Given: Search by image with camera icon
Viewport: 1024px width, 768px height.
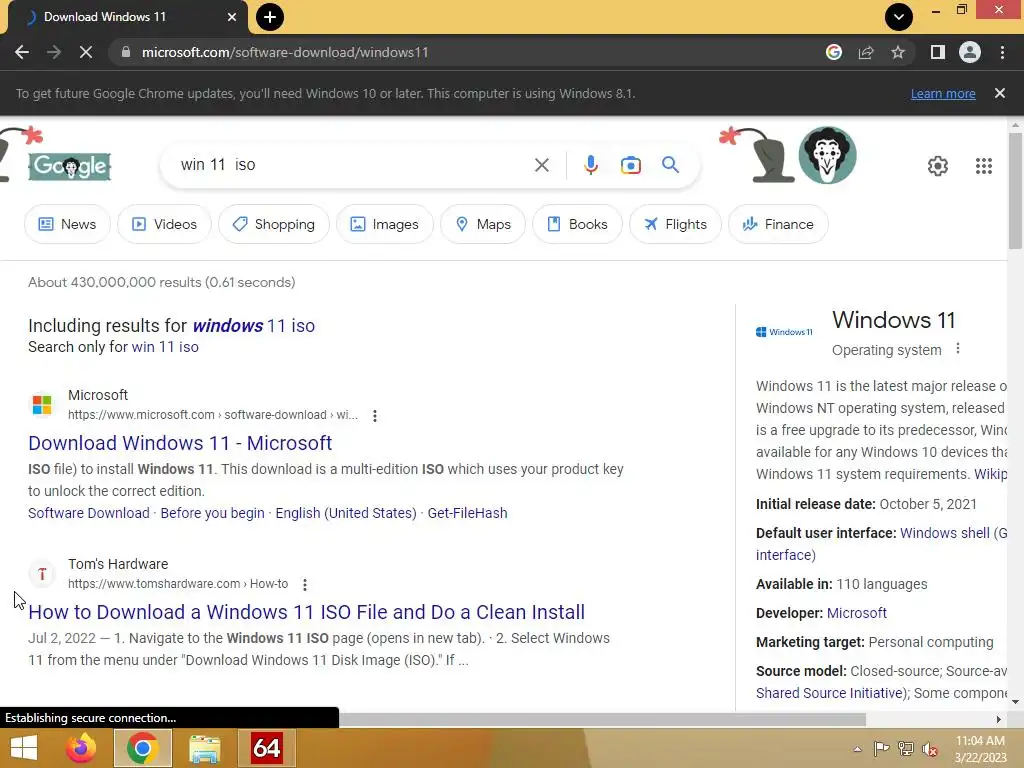Looking at the screenshot, I should 630,165.
